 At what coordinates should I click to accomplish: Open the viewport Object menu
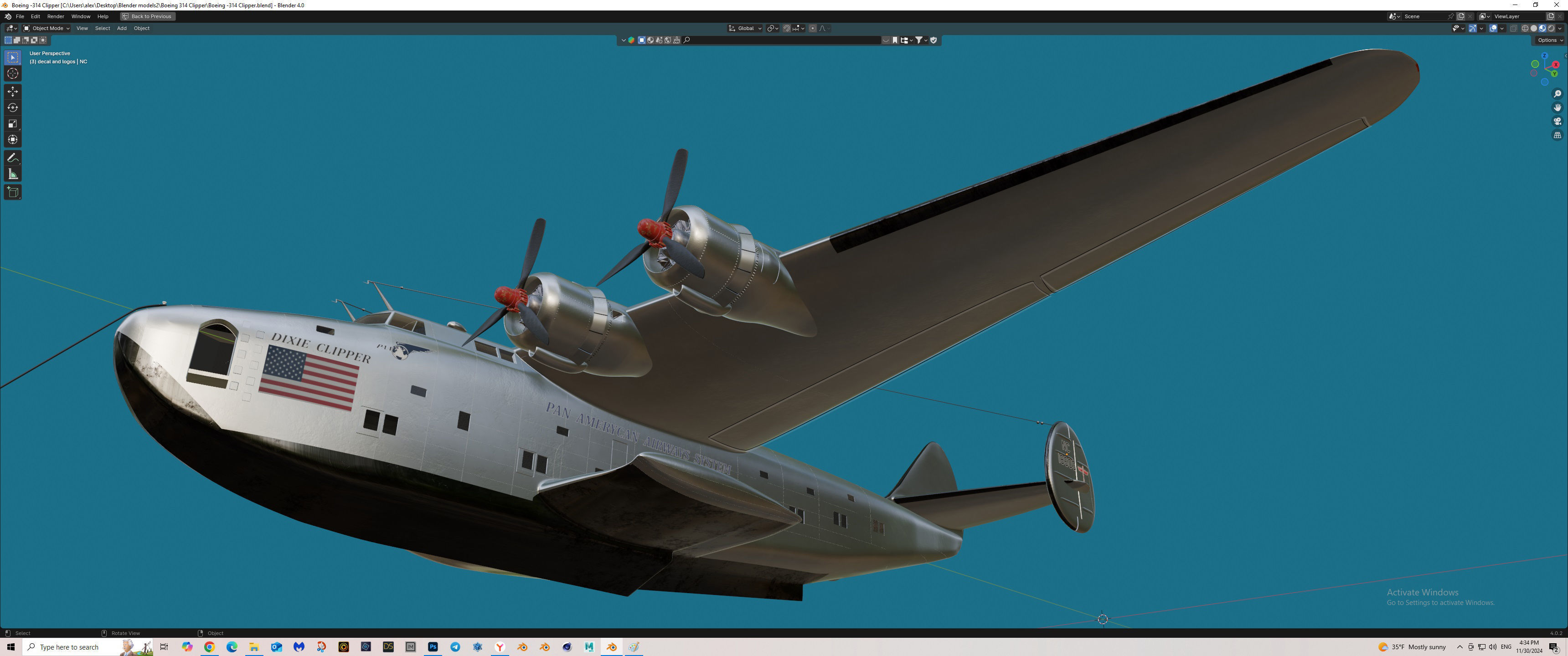pyautogui.click(x=141, y=28)
